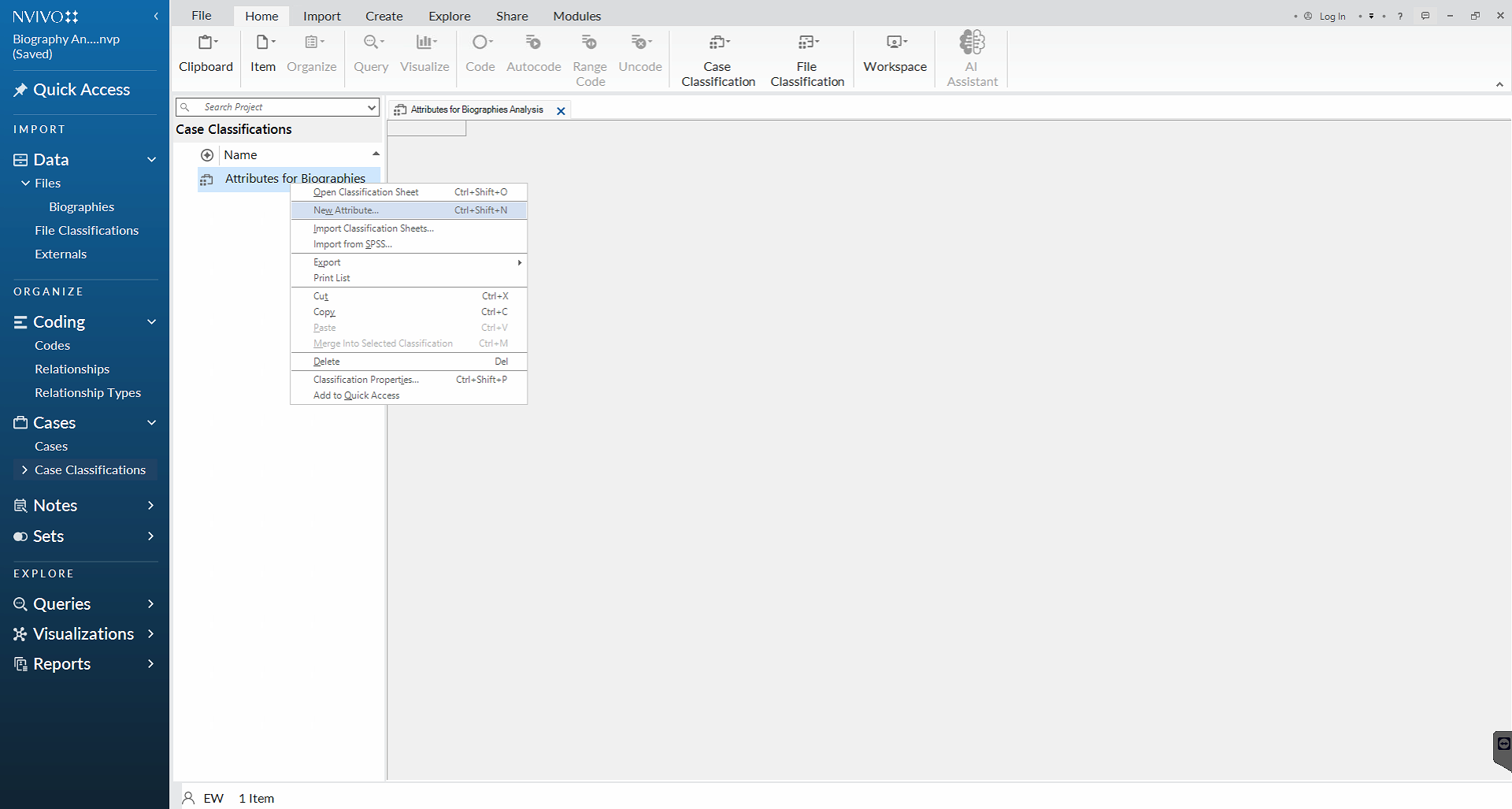Open Biographies under Files
The width and height of the screenshot is (1512, 809).
coord(81,207)
